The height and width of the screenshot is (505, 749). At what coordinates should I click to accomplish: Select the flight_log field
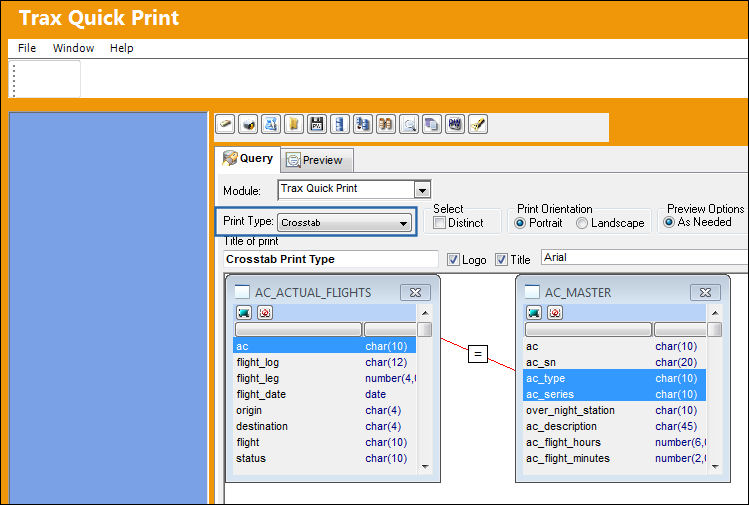coord(325,362)
